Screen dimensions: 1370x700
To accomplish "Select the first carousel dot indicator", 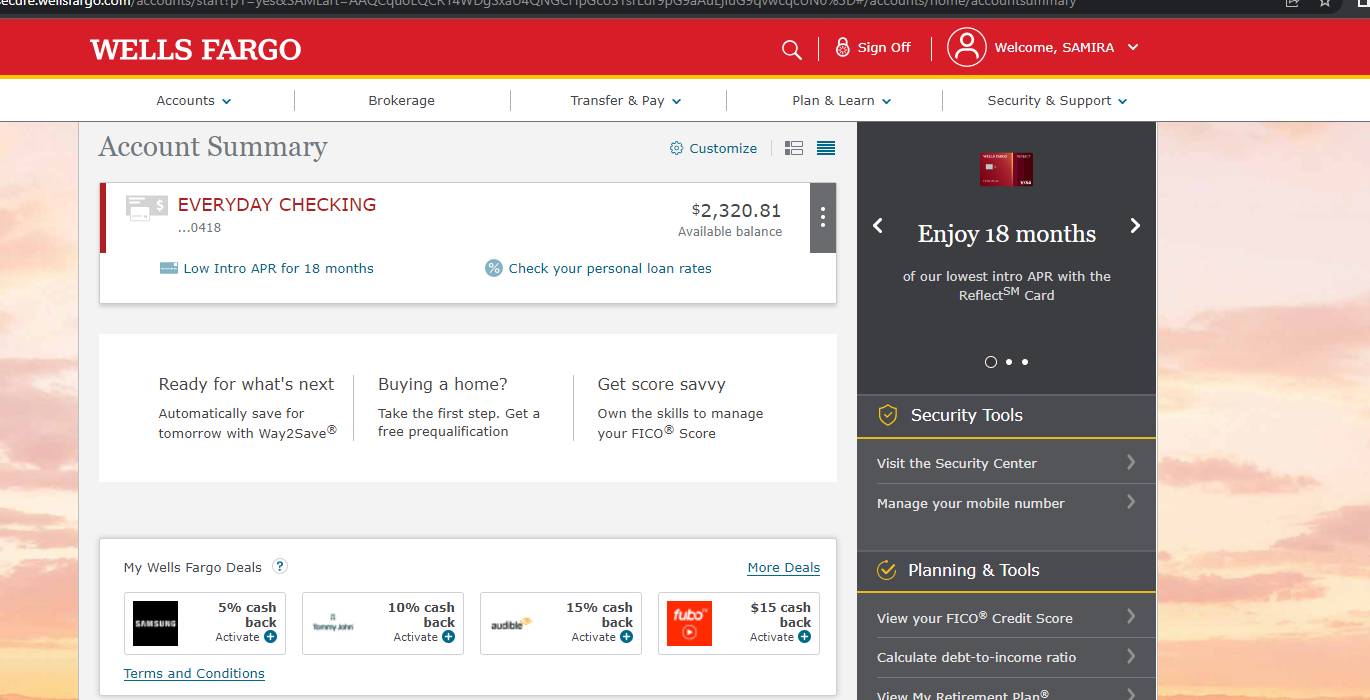I will pyautogui.click(x=991, y=362).
